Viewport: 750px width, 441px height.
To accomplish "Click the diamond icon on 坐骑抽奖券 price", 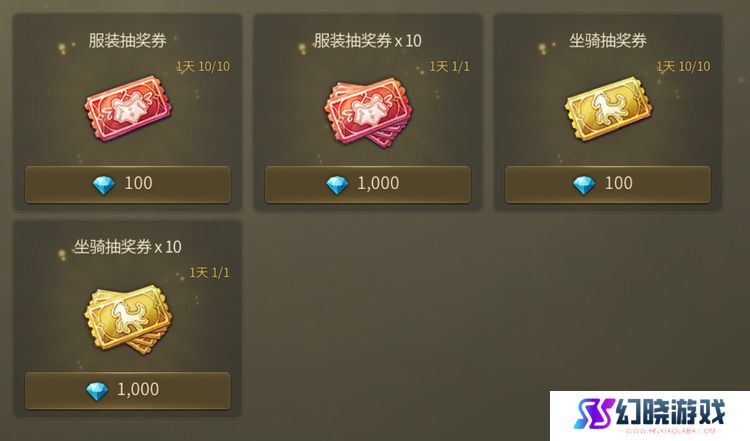I will [x=584, y=185].
